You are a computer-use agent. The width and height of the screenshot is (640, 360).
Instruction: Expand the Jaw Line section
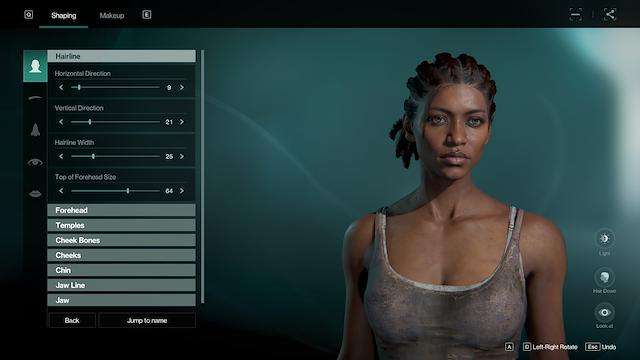pos(122,285)
